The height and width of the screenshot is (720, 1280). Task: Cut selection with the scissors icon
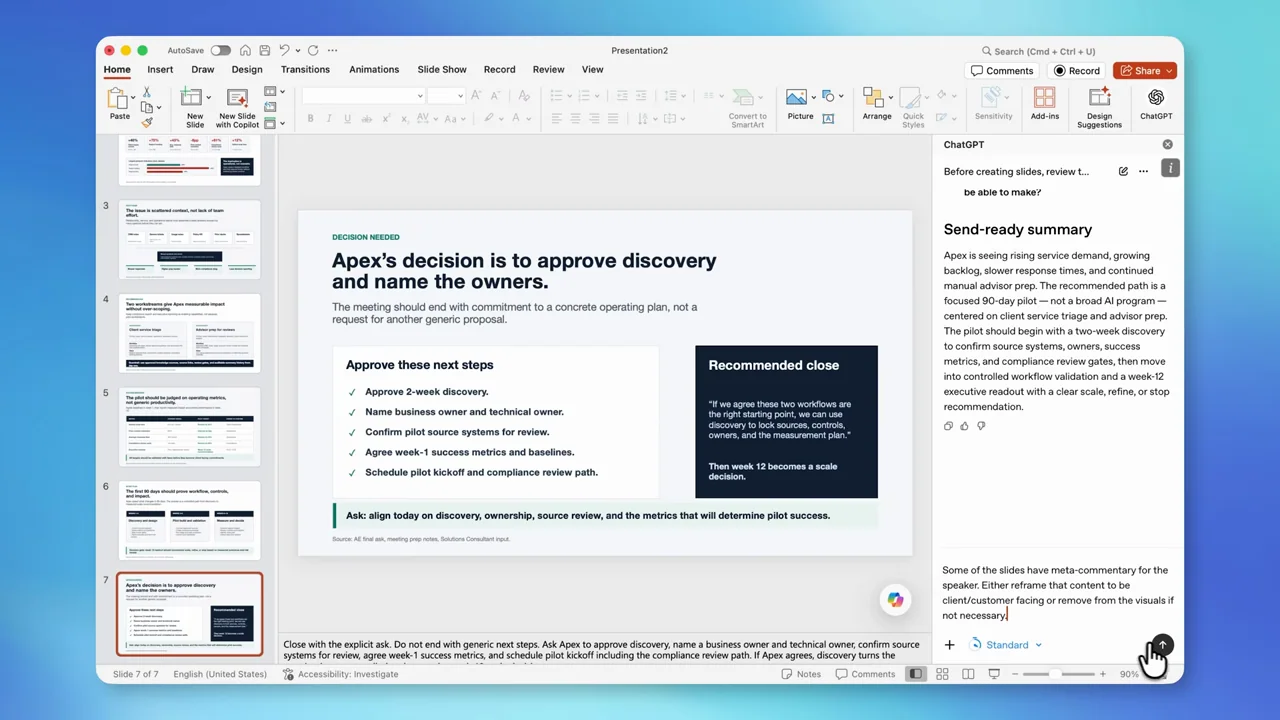(x=146, y=92)
